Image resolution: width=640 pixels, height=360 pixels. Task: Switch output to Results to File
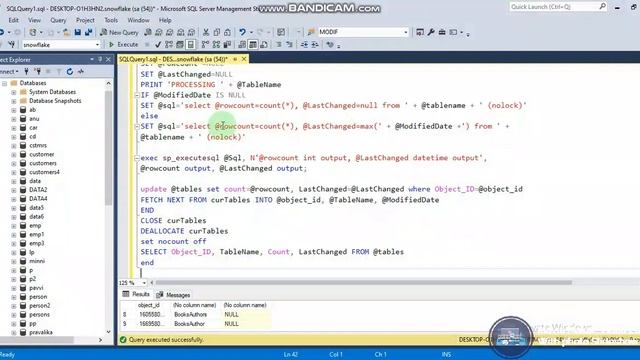264,44
